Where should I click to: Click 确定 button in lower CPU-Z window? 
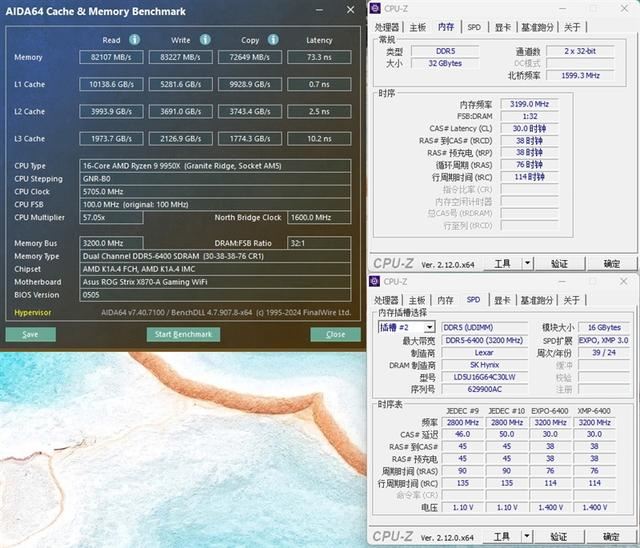(611, 537)
